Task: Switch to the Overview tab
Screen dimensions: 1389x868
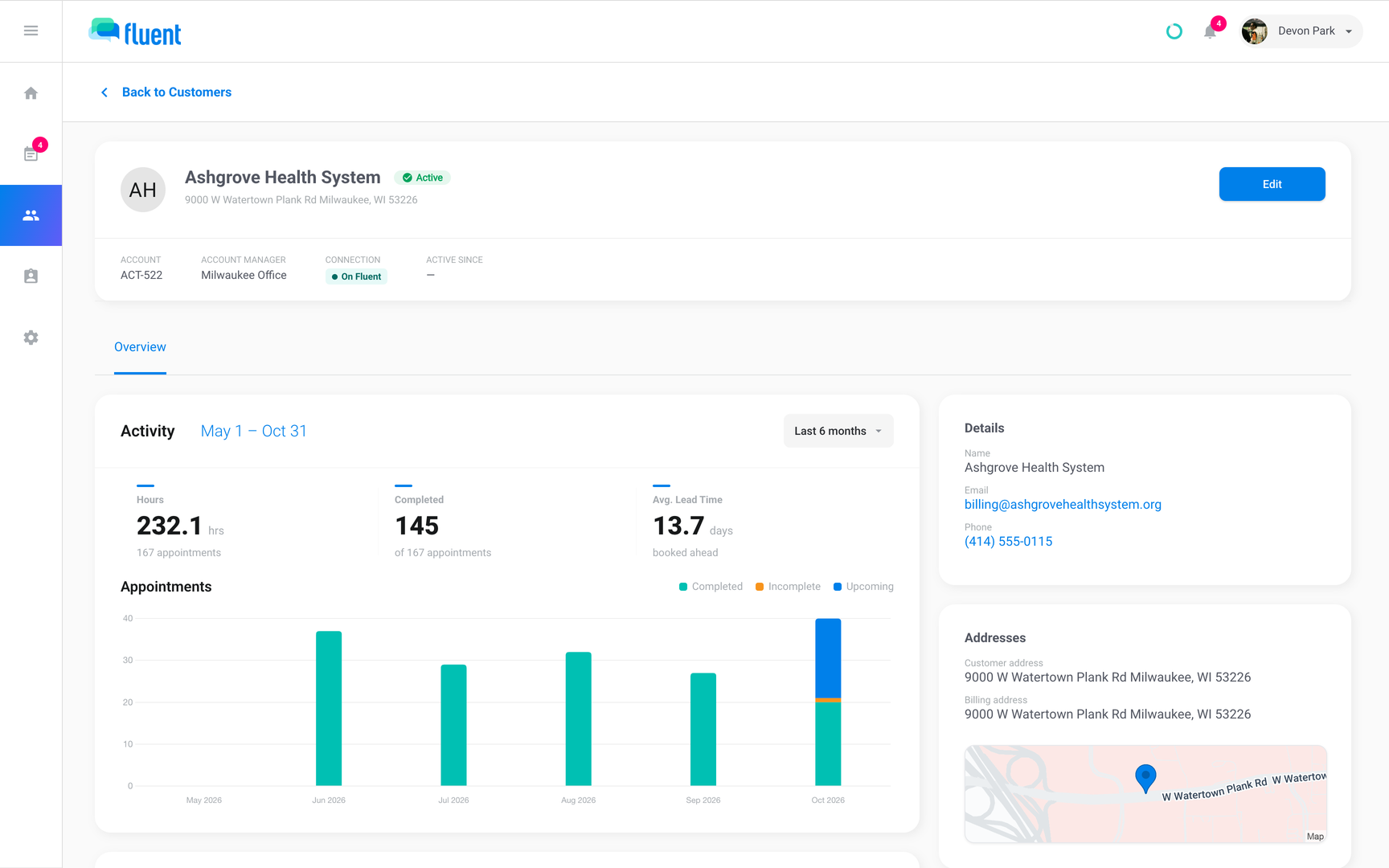Action: click(140, 347)
